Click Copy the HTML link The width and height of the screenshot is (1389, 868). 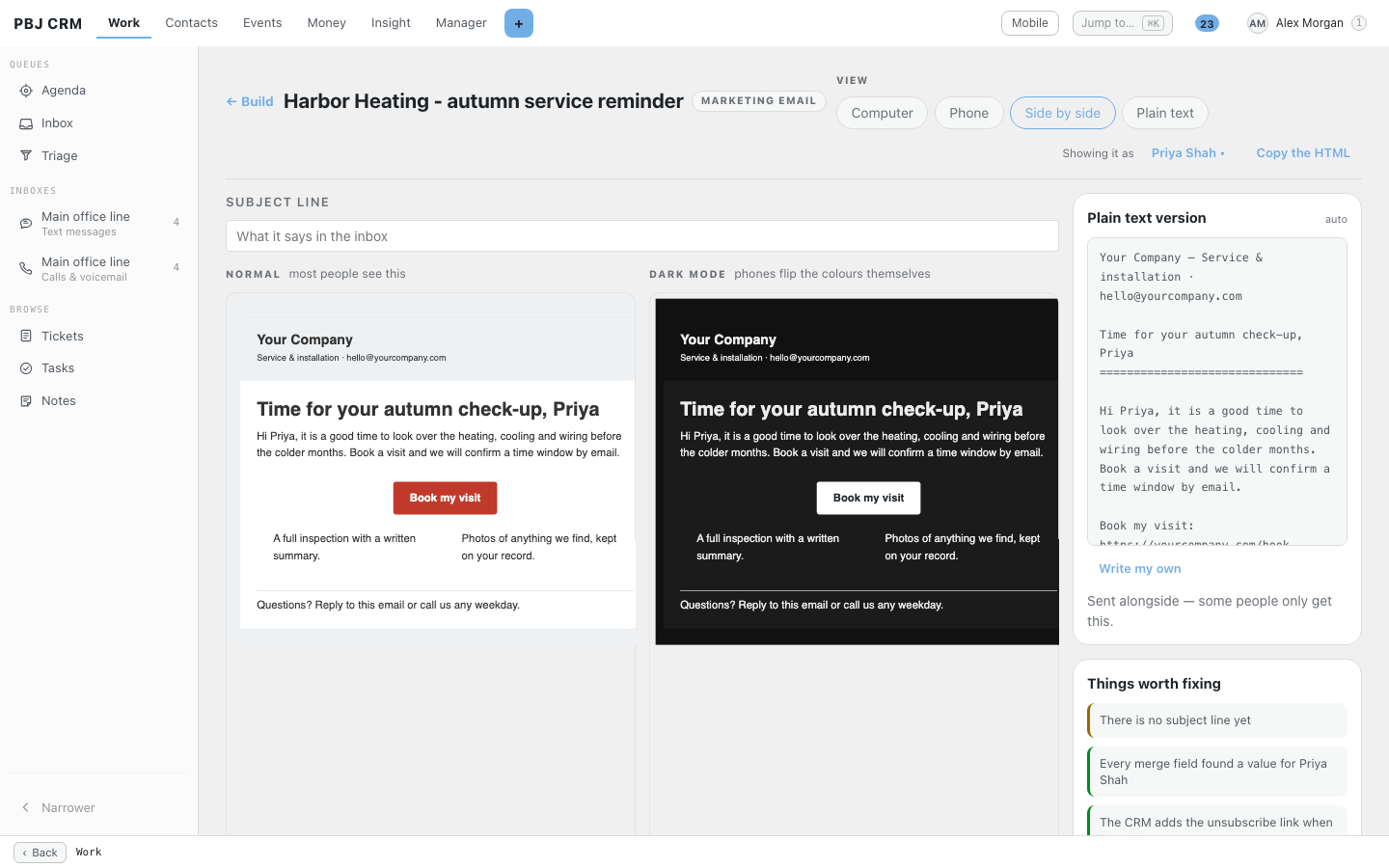(1303, 153)
